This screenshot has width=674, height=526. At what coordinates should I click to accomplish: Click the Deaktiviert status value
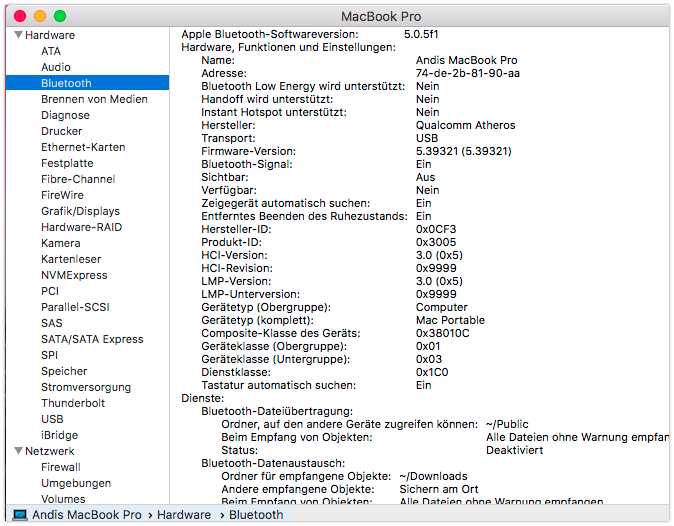pyautogui.click(x=515, y=450)
